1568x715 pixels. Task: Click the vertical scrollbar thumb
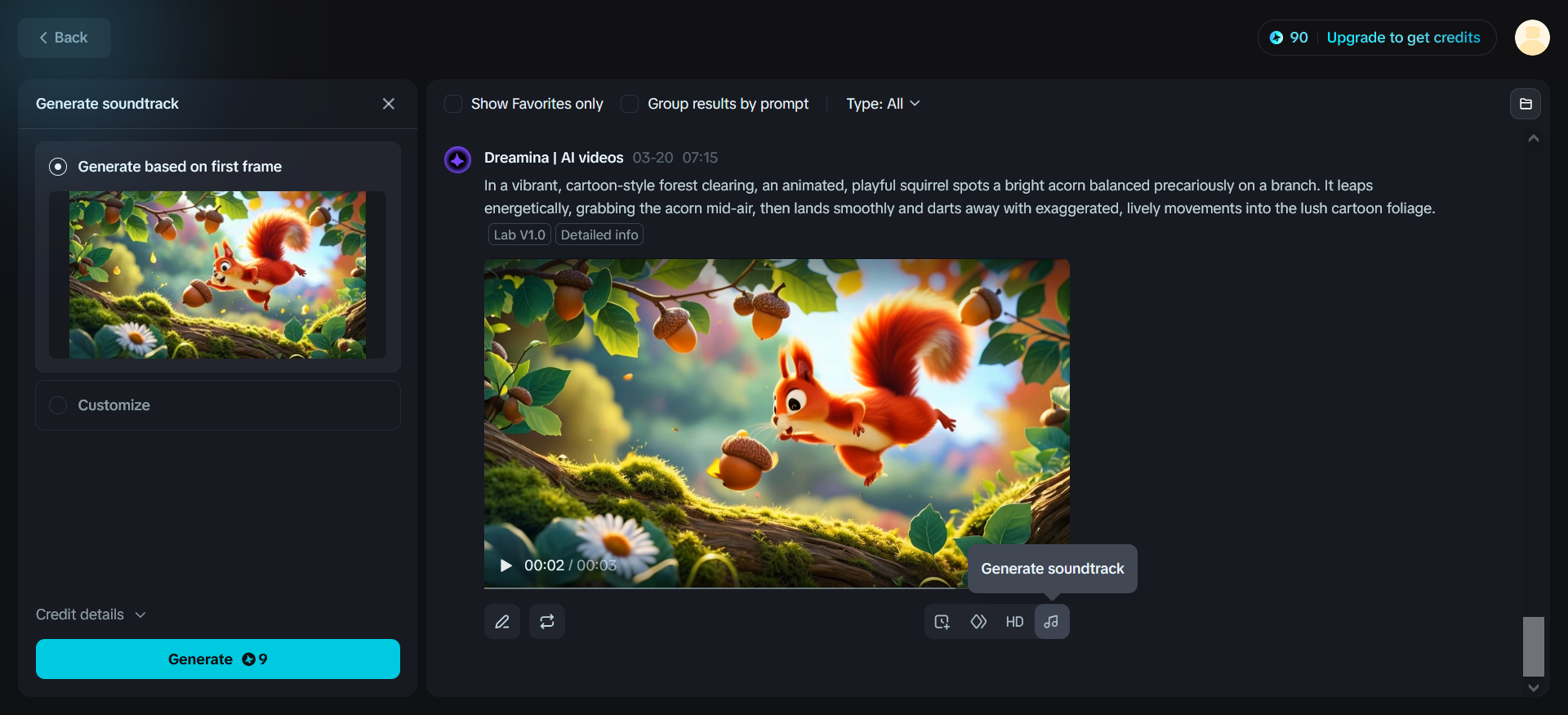[1534, 646]
